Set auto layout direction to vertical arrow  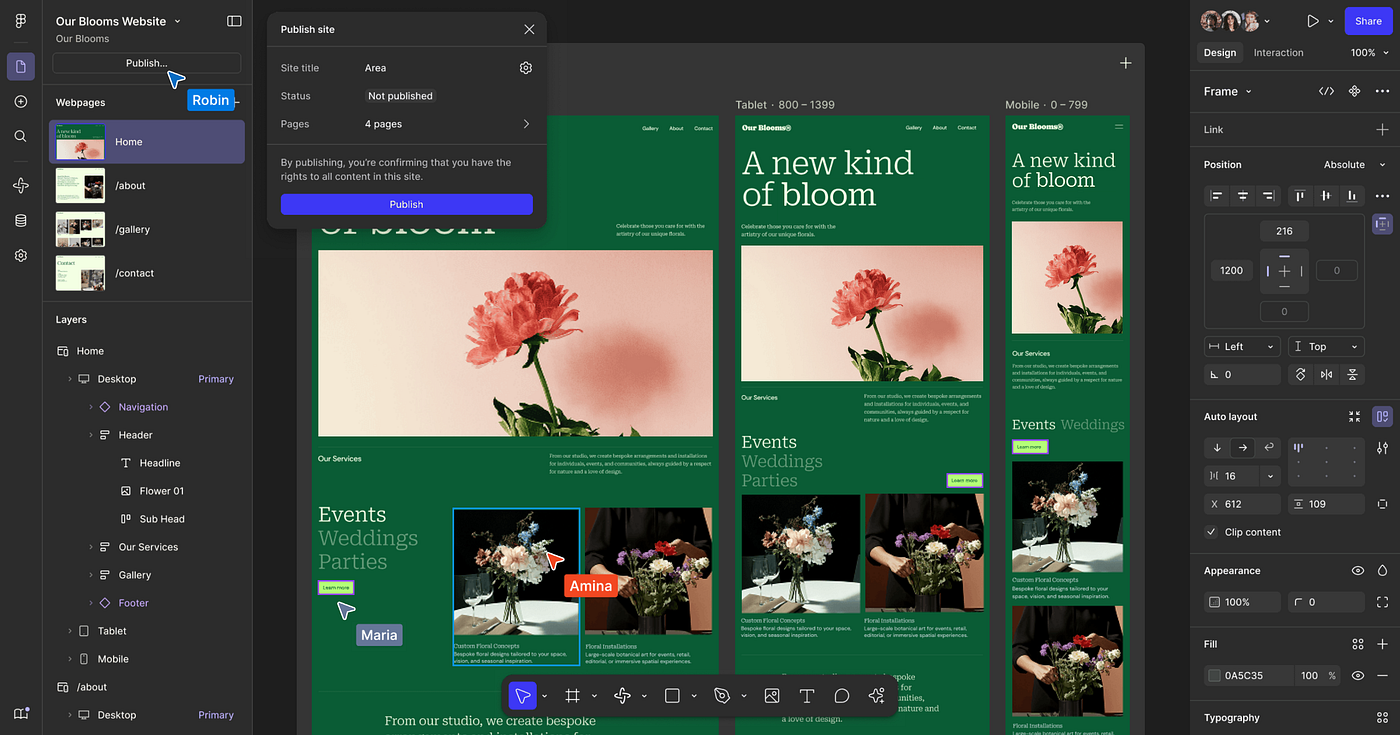[x=1216, y=447]
